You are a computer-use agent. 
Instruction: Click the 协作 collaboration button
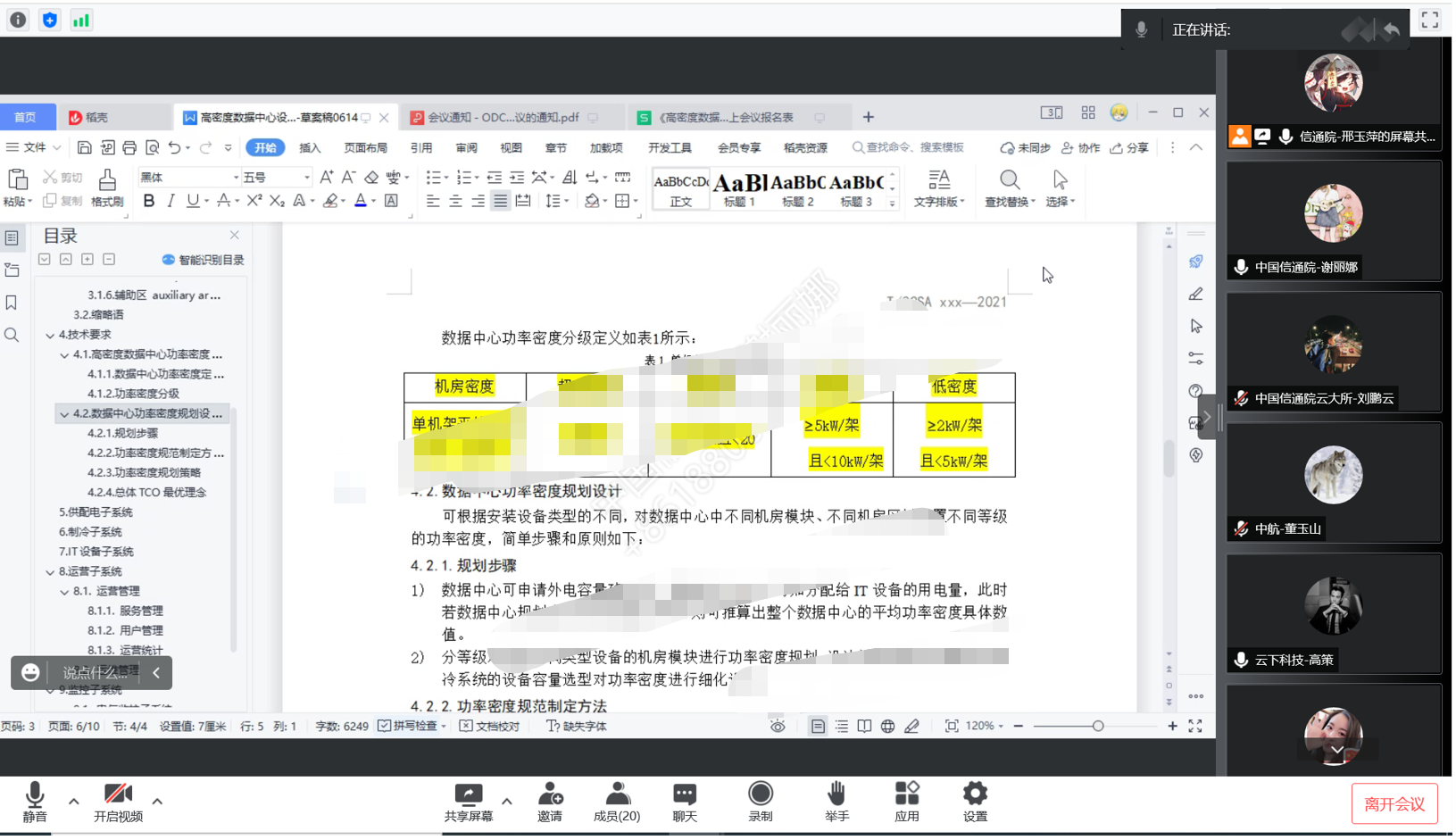click(1080, 148)
